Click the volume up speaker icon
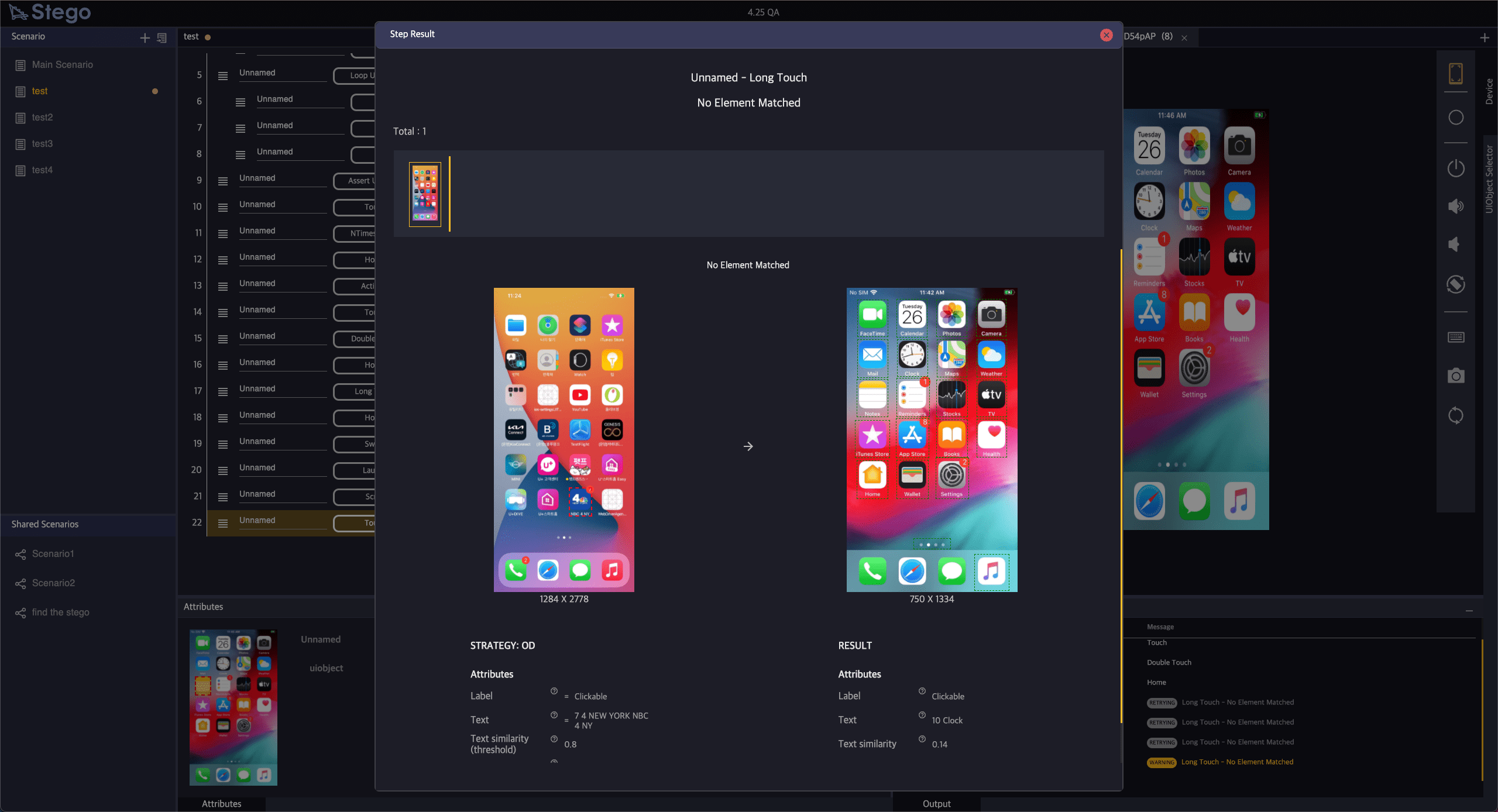Image resolution: width=1498 pixels, height=812 pixels. (1456, 207)
